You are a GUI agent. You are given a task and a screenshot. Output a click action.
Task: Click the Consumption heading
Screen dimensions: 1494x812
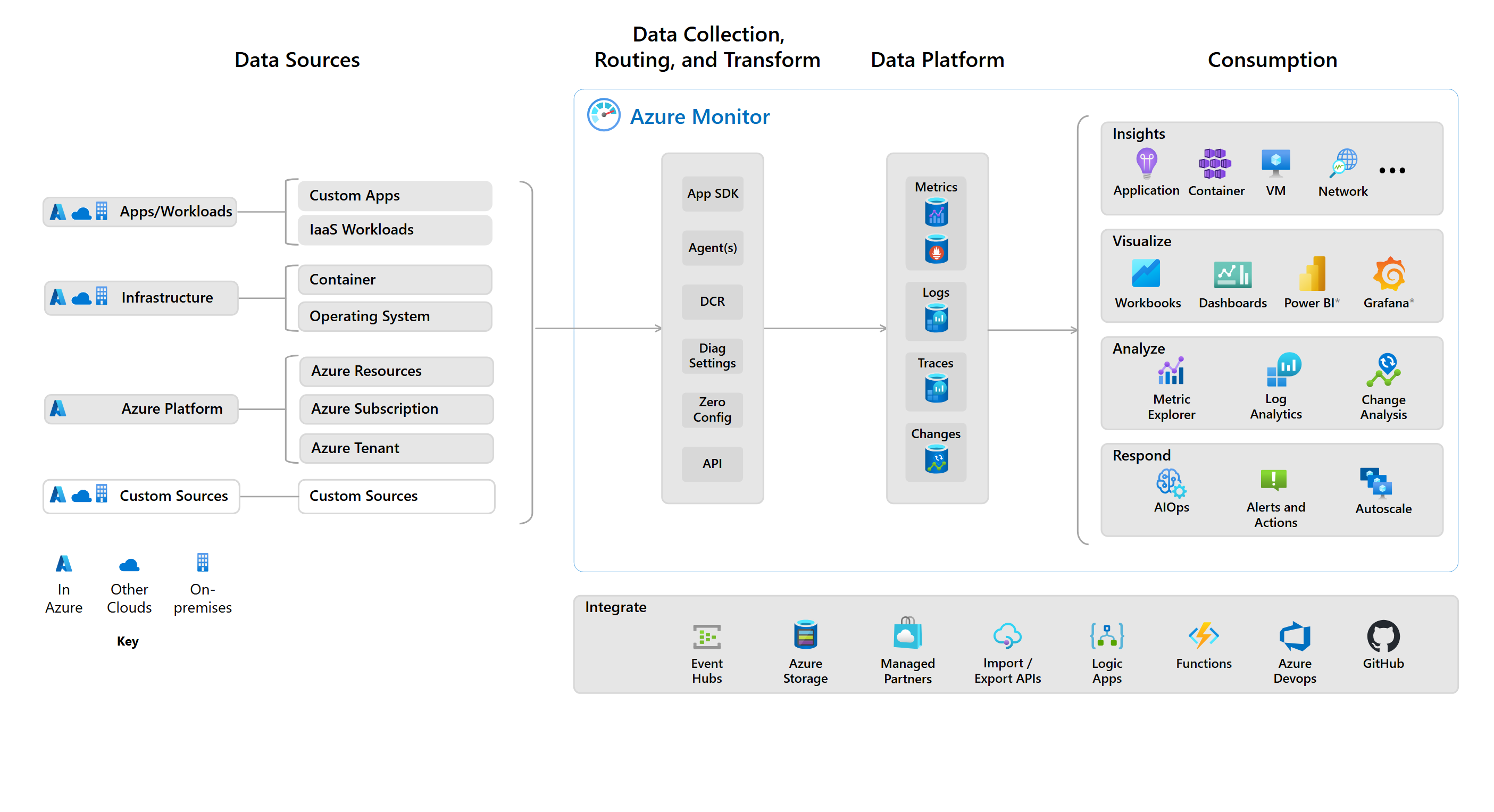pos(1272,60)
